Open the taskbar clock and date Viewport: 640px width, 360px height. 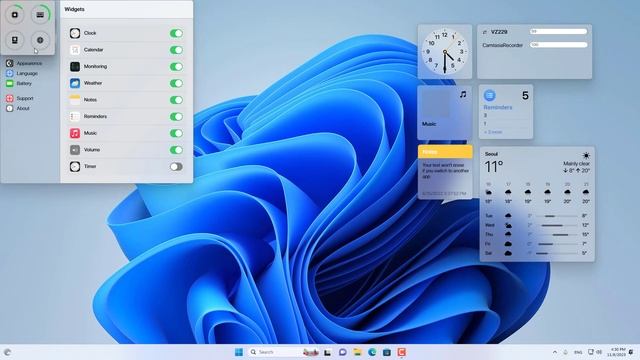[x=616, y=352]
